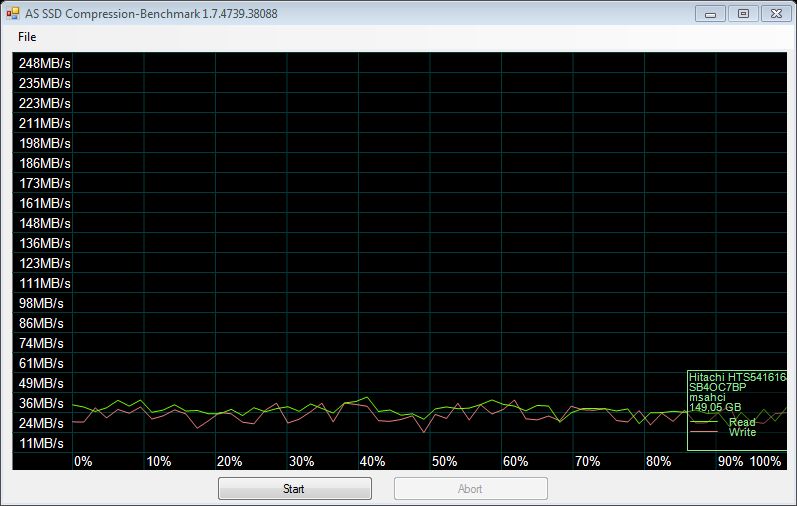Click the Hitachi HTS541616 drive name
Image resolution: width=797 pixels, height=506 pixels.
point(738,377)
